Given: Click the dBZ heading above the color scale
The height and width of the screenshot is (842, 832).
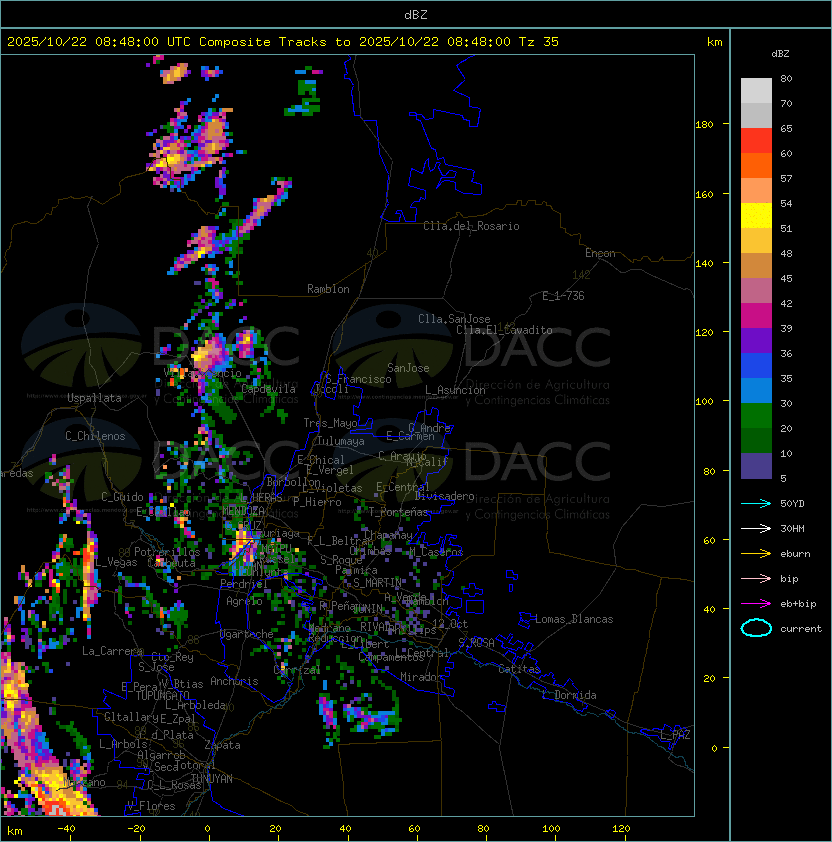Looking at the screenshot, I should [x=780, y=54].
